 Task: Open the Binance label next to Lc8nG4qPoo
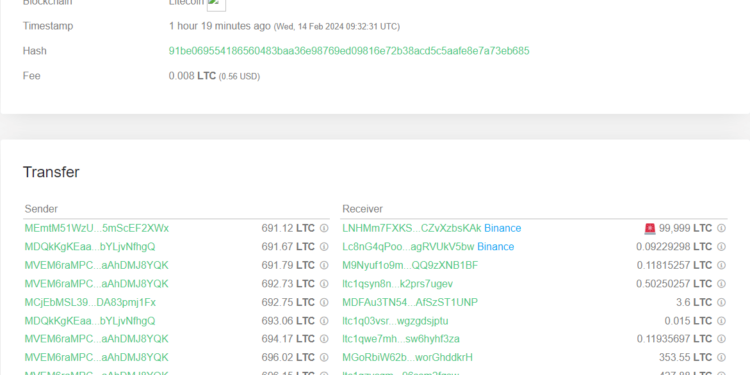click(496, 247)
